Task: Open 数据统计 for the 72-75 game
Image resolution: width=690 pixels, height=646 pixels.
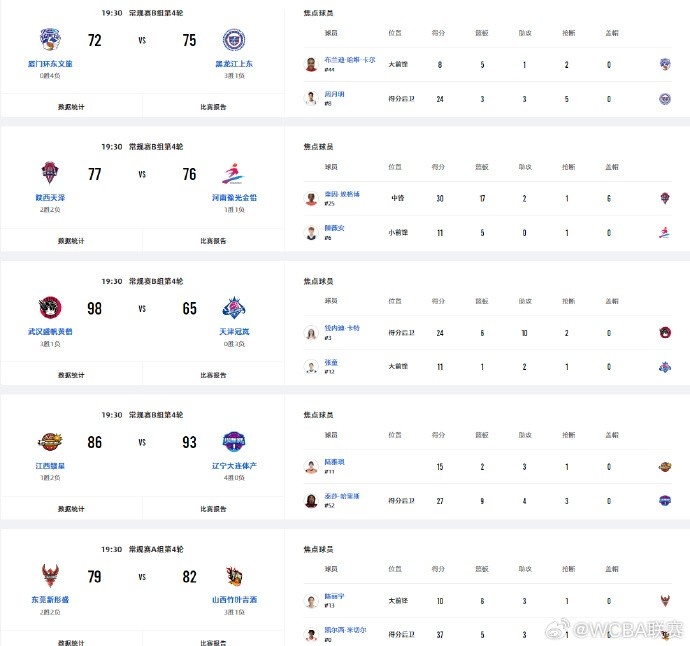Action: [71, 107]
